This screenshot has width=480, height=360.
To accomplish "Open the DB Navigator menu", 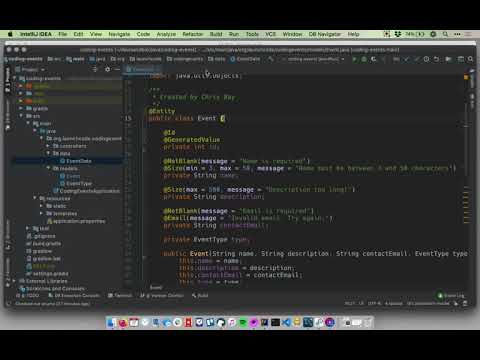I will point(324,34).
